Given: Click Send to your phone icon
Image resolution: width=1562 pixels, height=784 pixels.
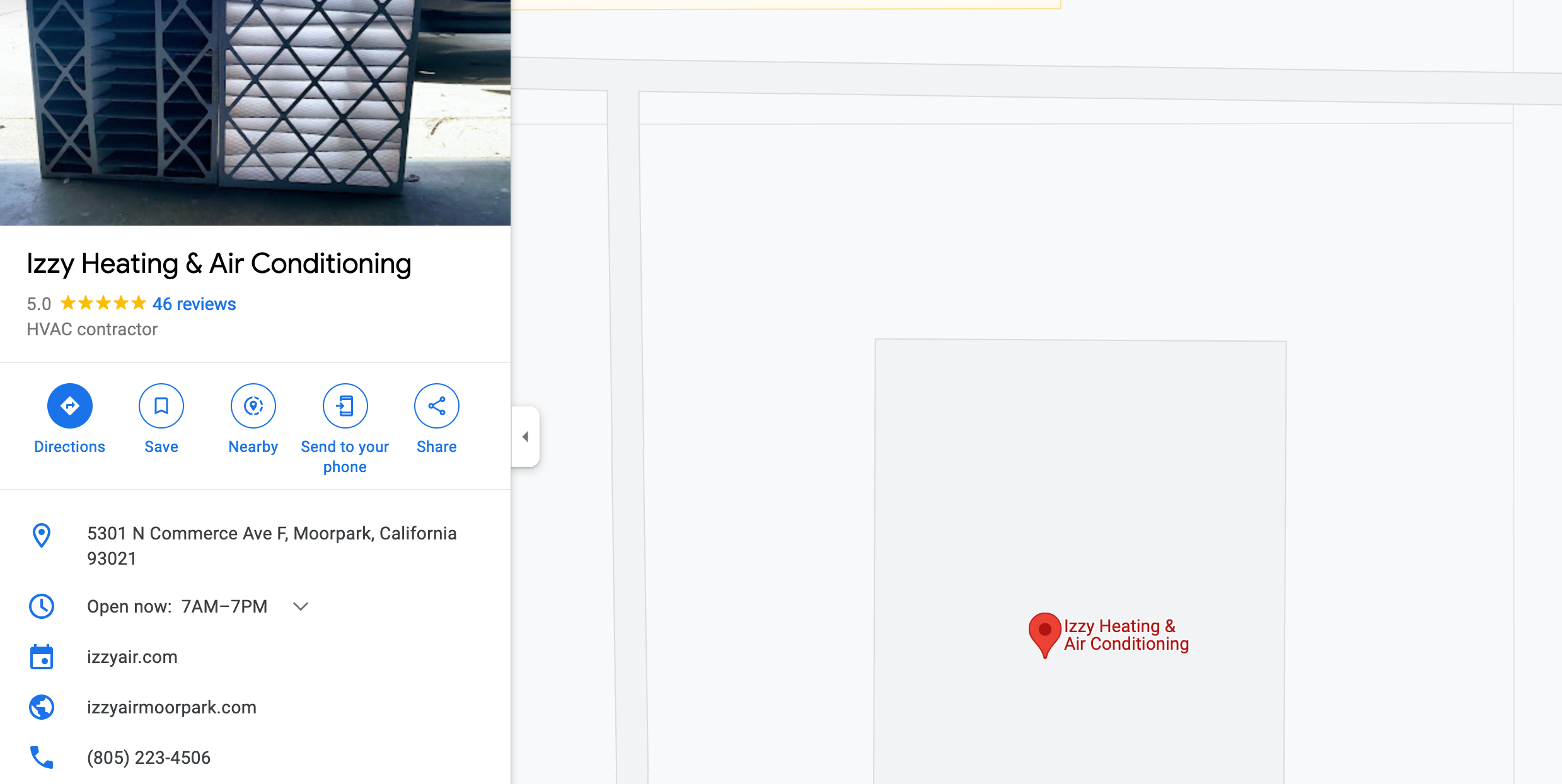Looking at the screenshot, I should (345, 406).
